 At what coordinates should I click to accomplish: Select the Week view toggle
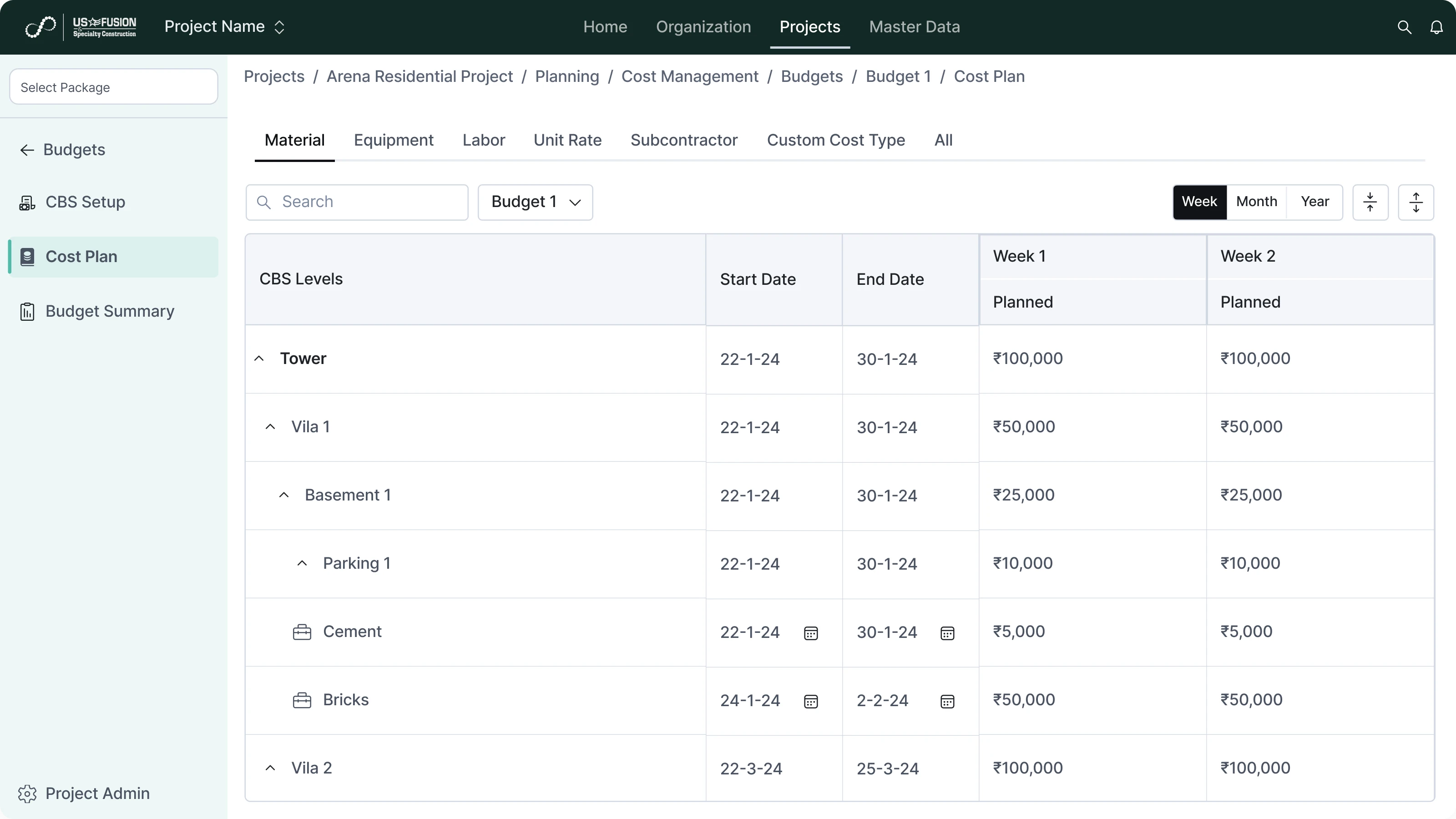1199,202
